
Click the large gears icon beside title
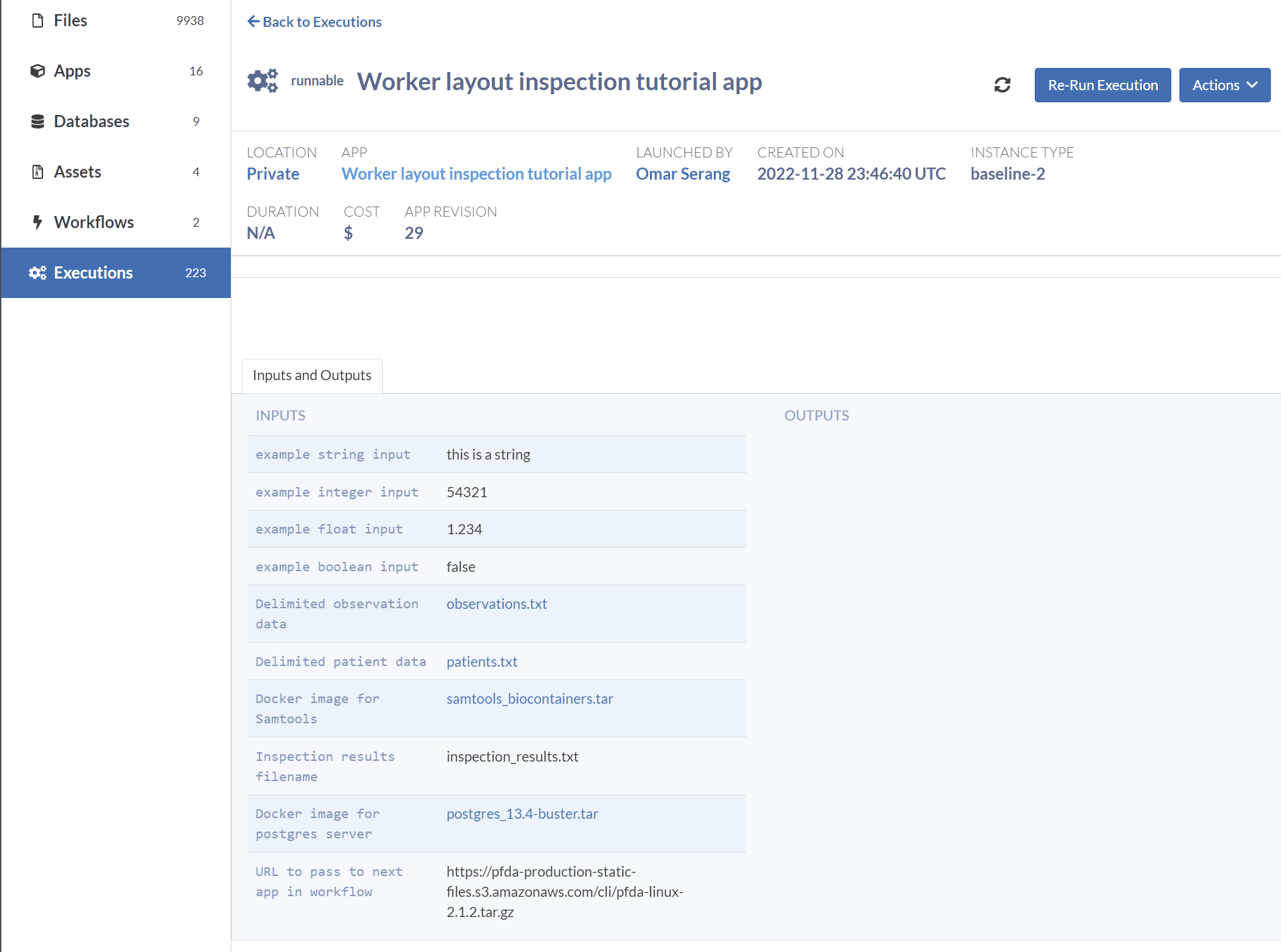[x=262, y=81]
